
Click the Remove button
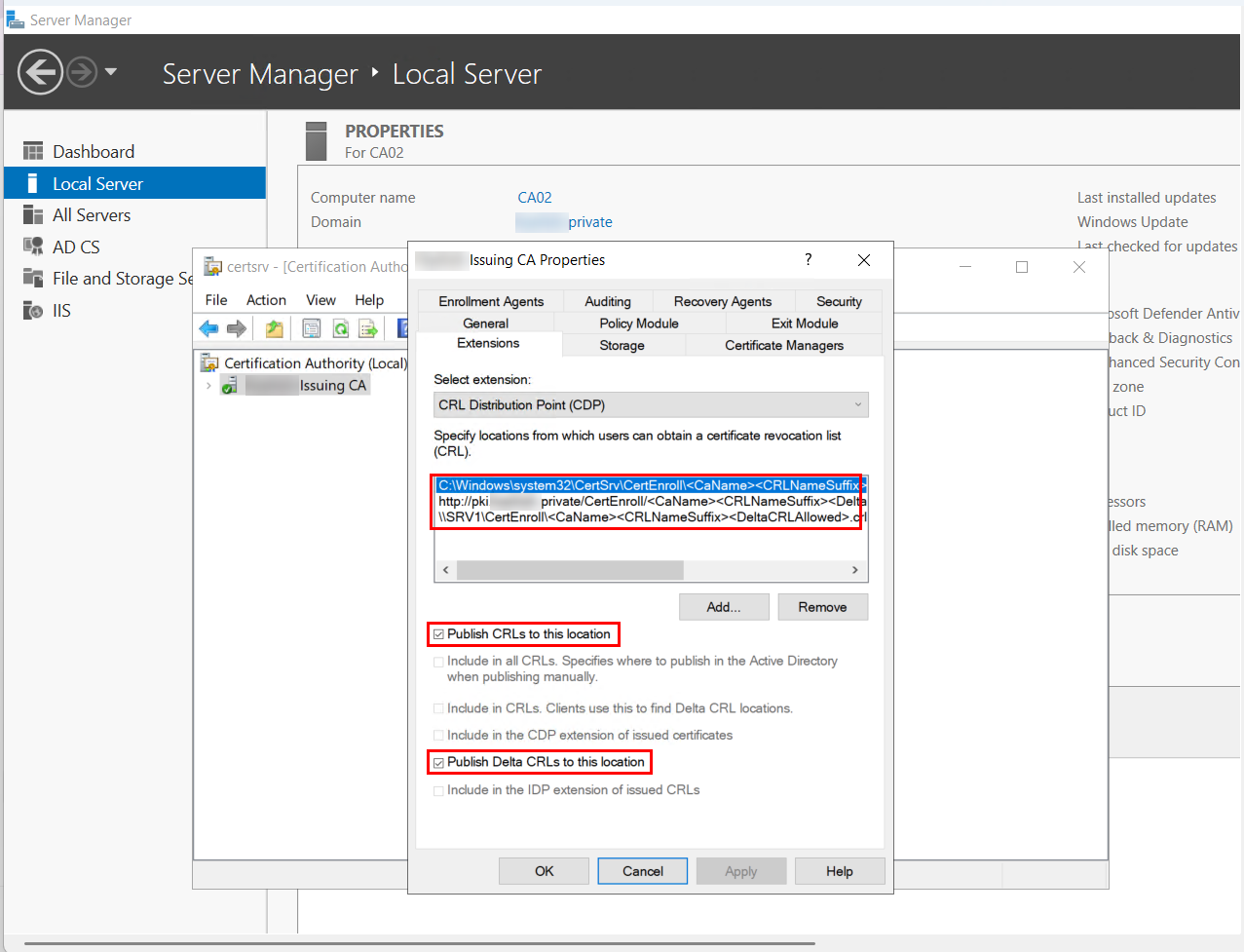point(822,607)
